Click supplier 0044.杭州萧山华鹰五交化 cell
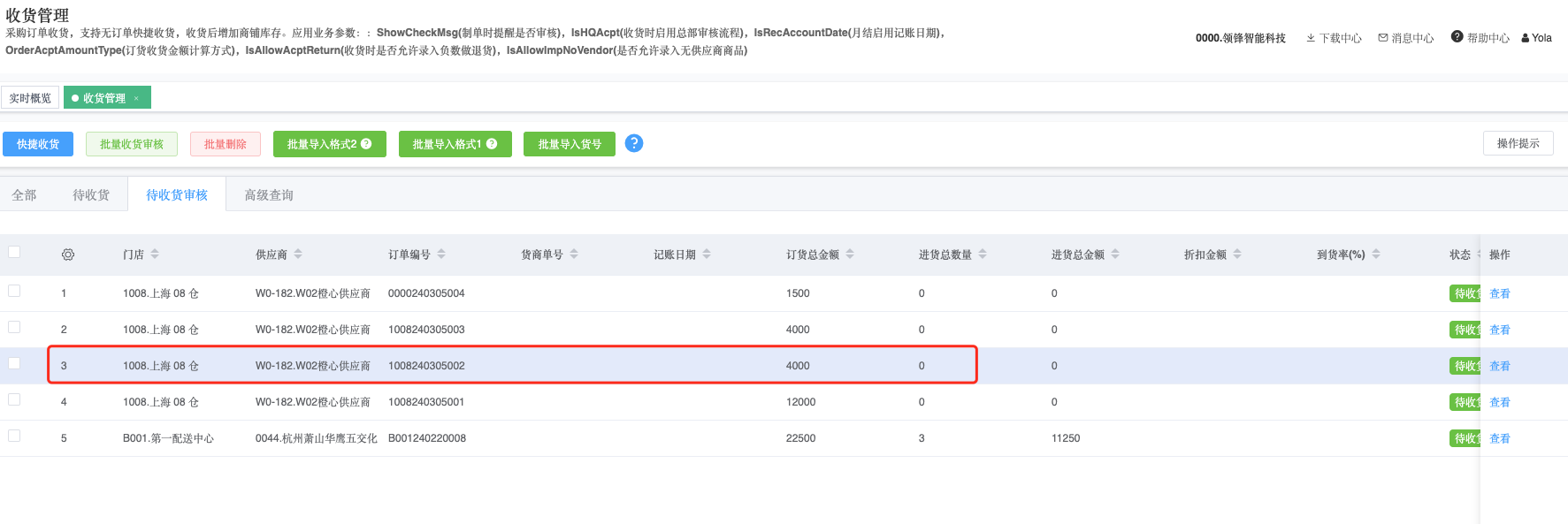 pos(316,438)
